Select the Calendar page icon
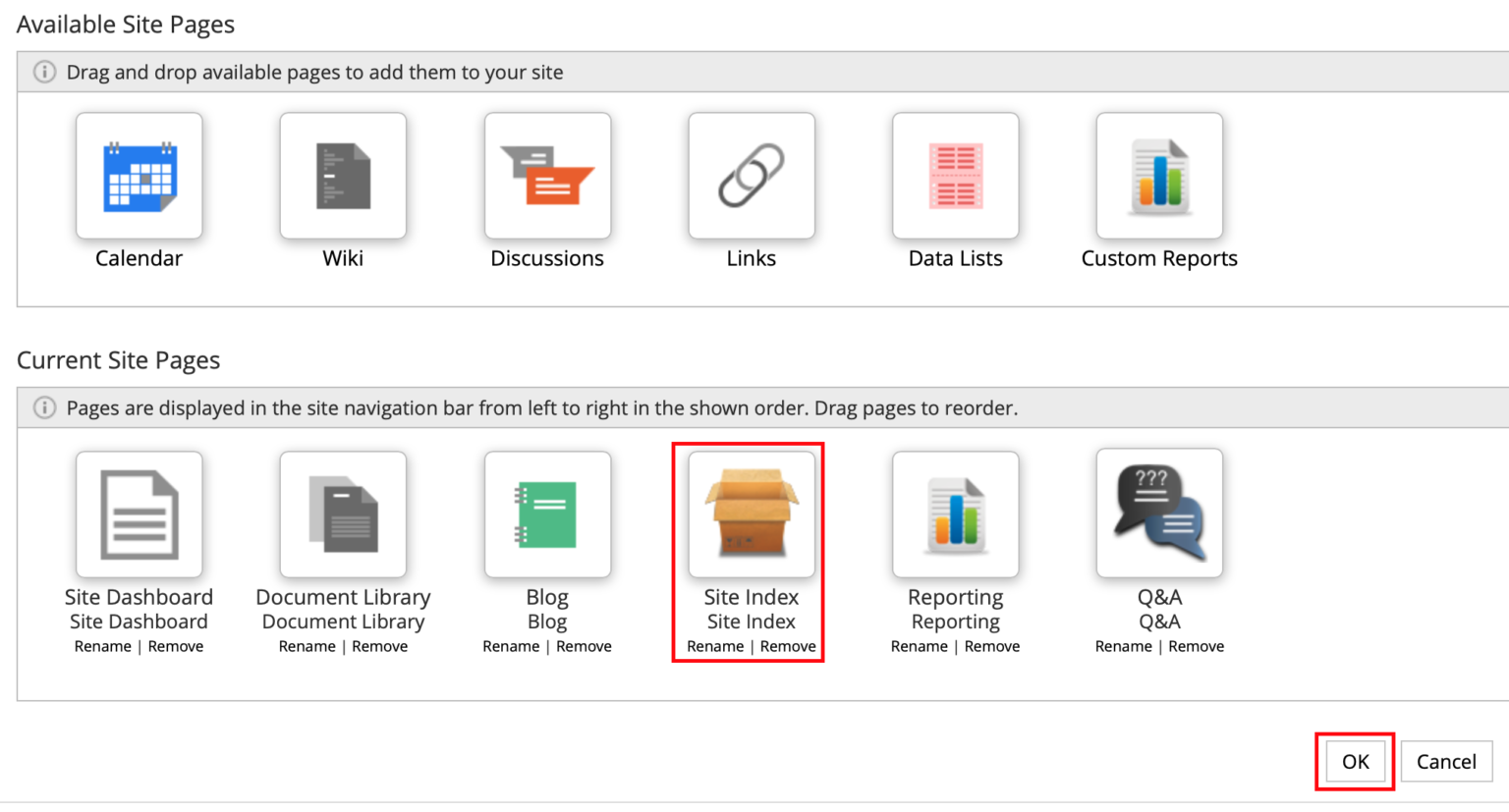Viewport: 1509px width, 812px height. pos(139,176)
